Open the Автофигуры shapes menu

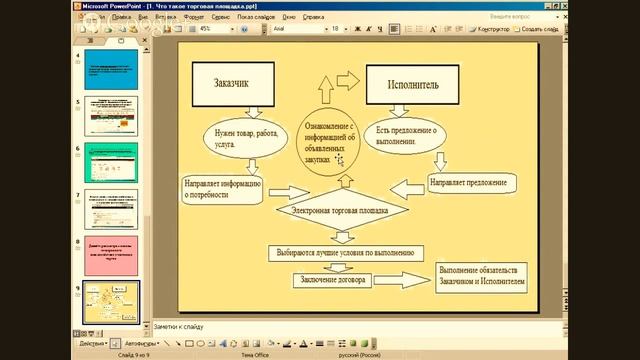pyautogui.click(x=142, y=344)
